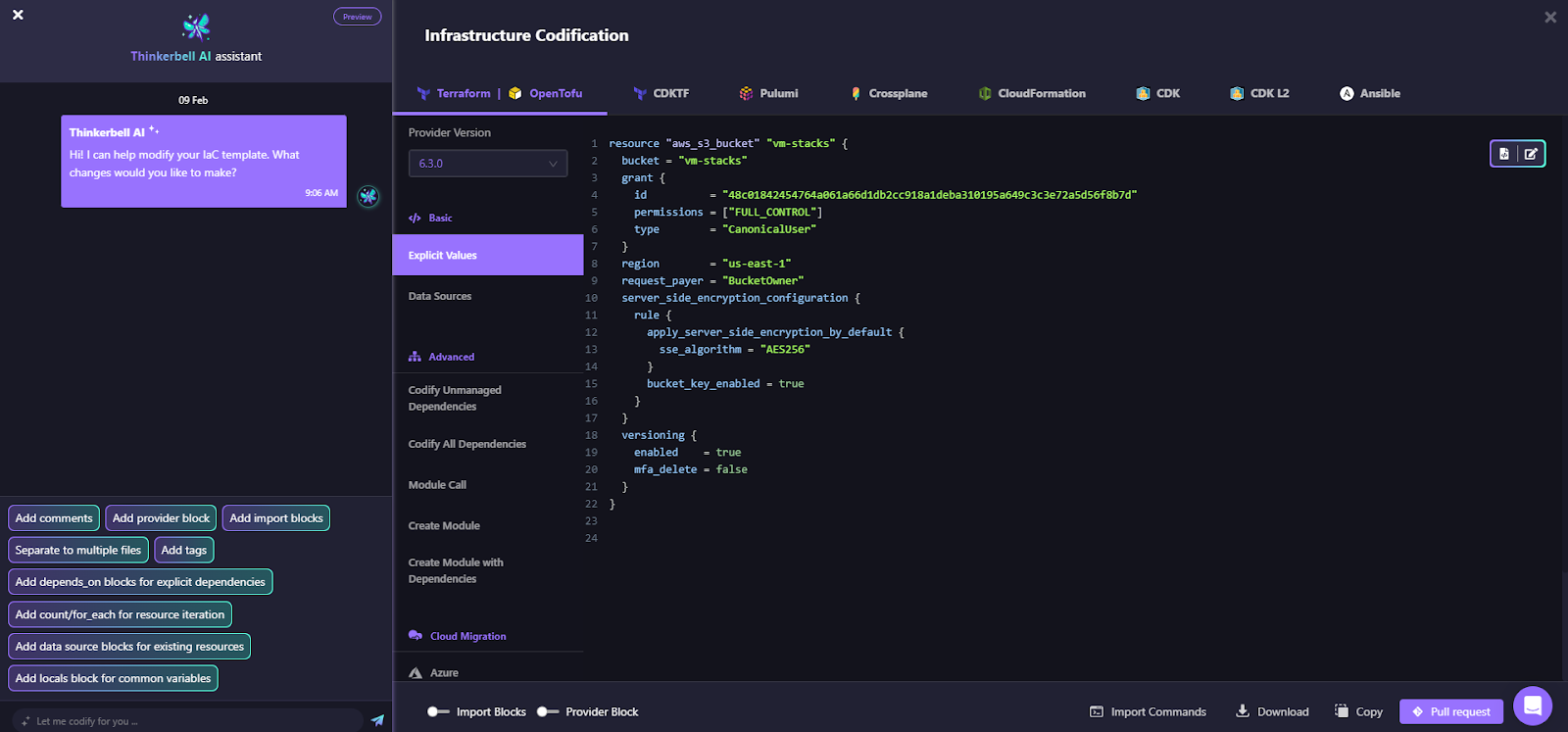The image size is (1568, 732).
Task: Click the Preview badge in assistant header
Action: coord(357,17)
